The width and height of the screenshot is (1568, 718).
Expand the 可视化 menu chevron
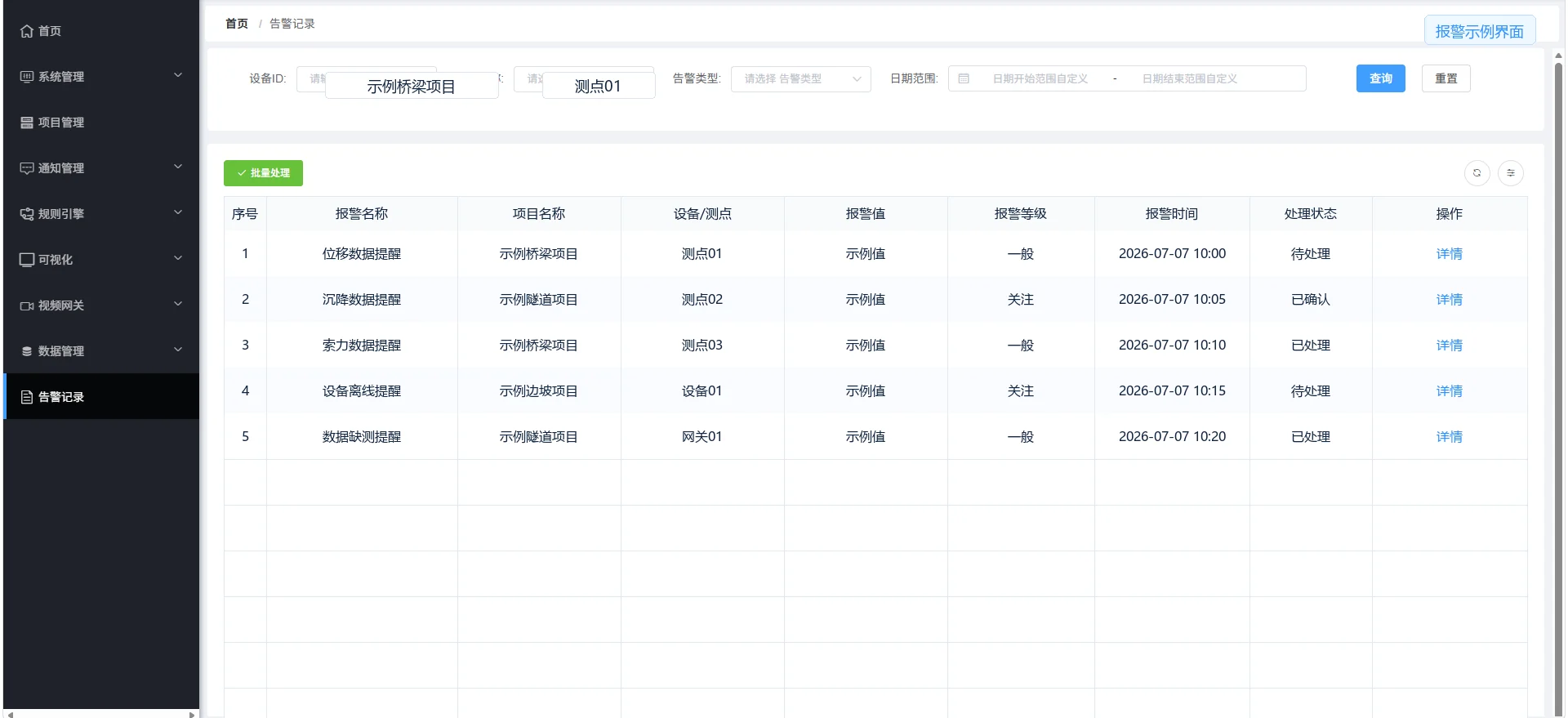178,258
